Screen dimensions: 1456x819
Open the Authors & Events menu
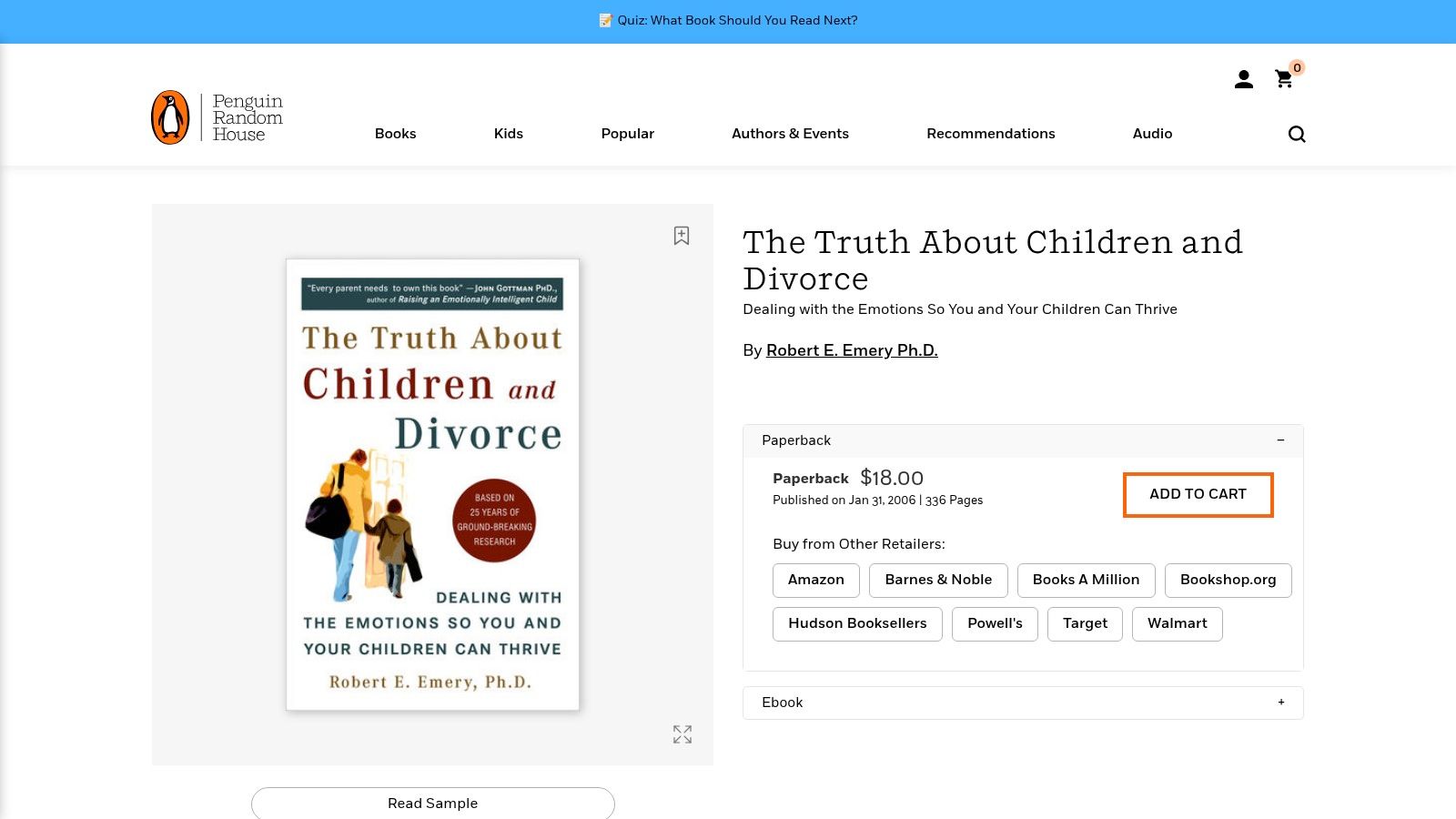point(790,134)
